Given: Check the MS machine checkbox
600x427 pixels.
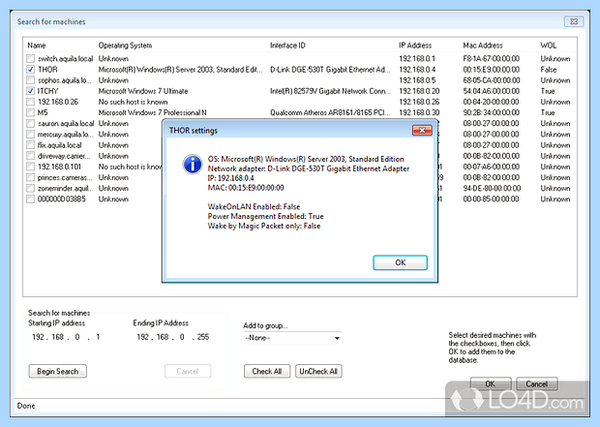Looking at the screenshot, I should (30, 112).
